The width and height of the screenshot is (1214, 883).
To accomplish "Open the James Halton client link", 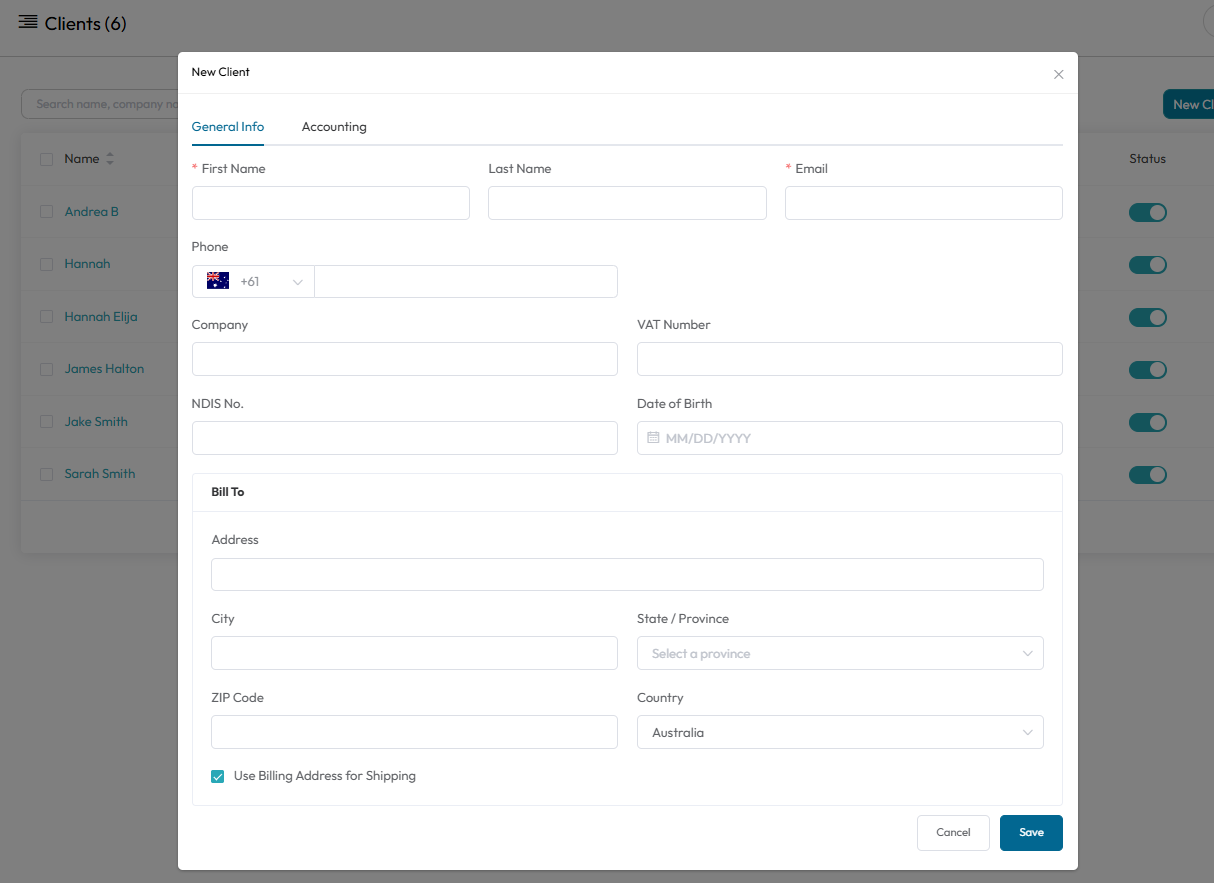I will tap(104, 369).
